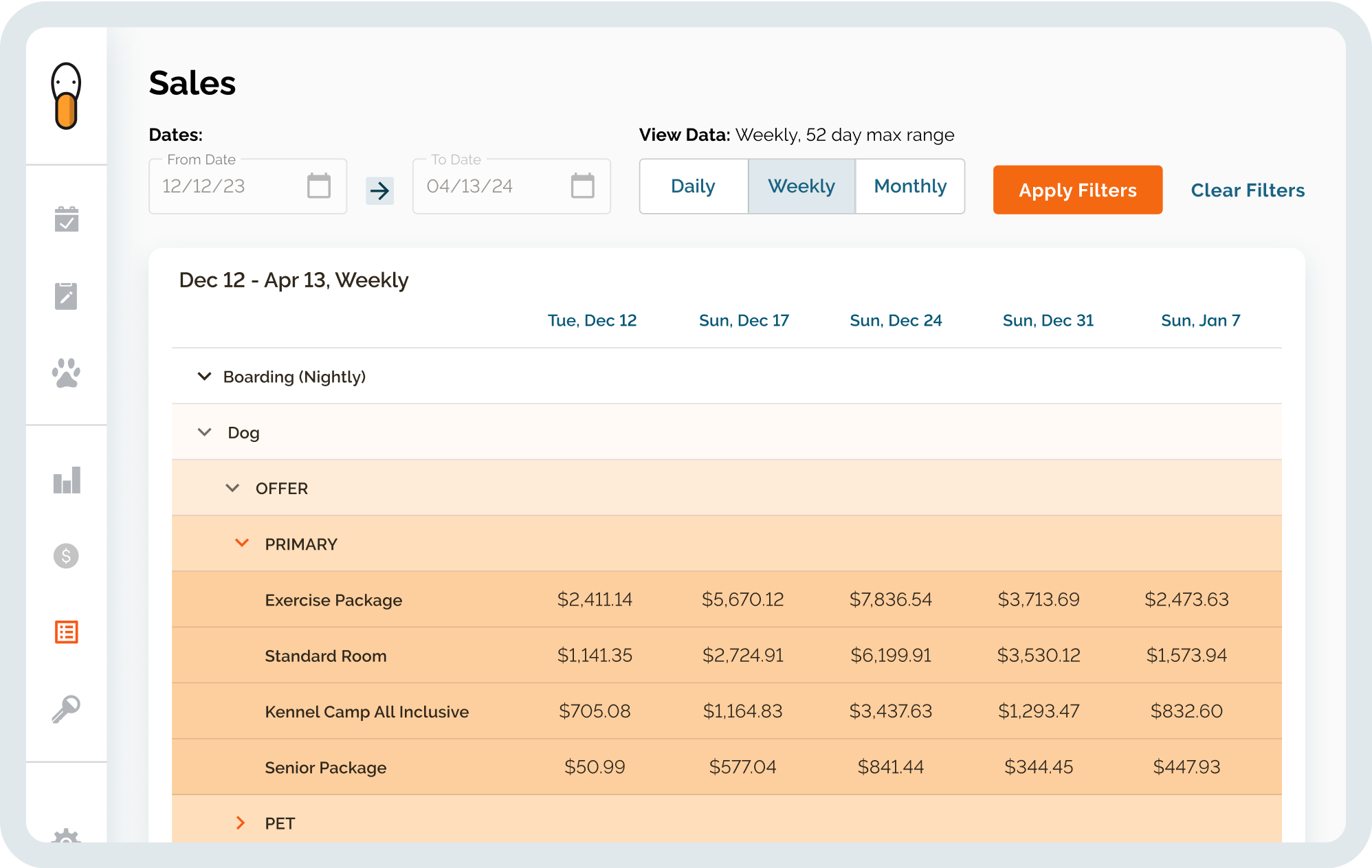Click the $2,724.91 cell

point(742,655)
